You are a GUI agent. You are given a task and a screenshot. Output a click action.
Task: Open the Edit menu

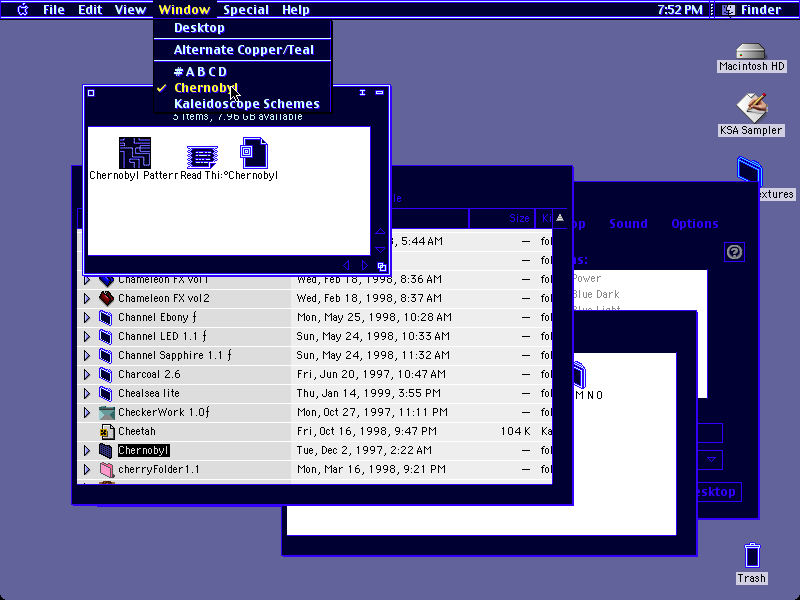[90, 10]
